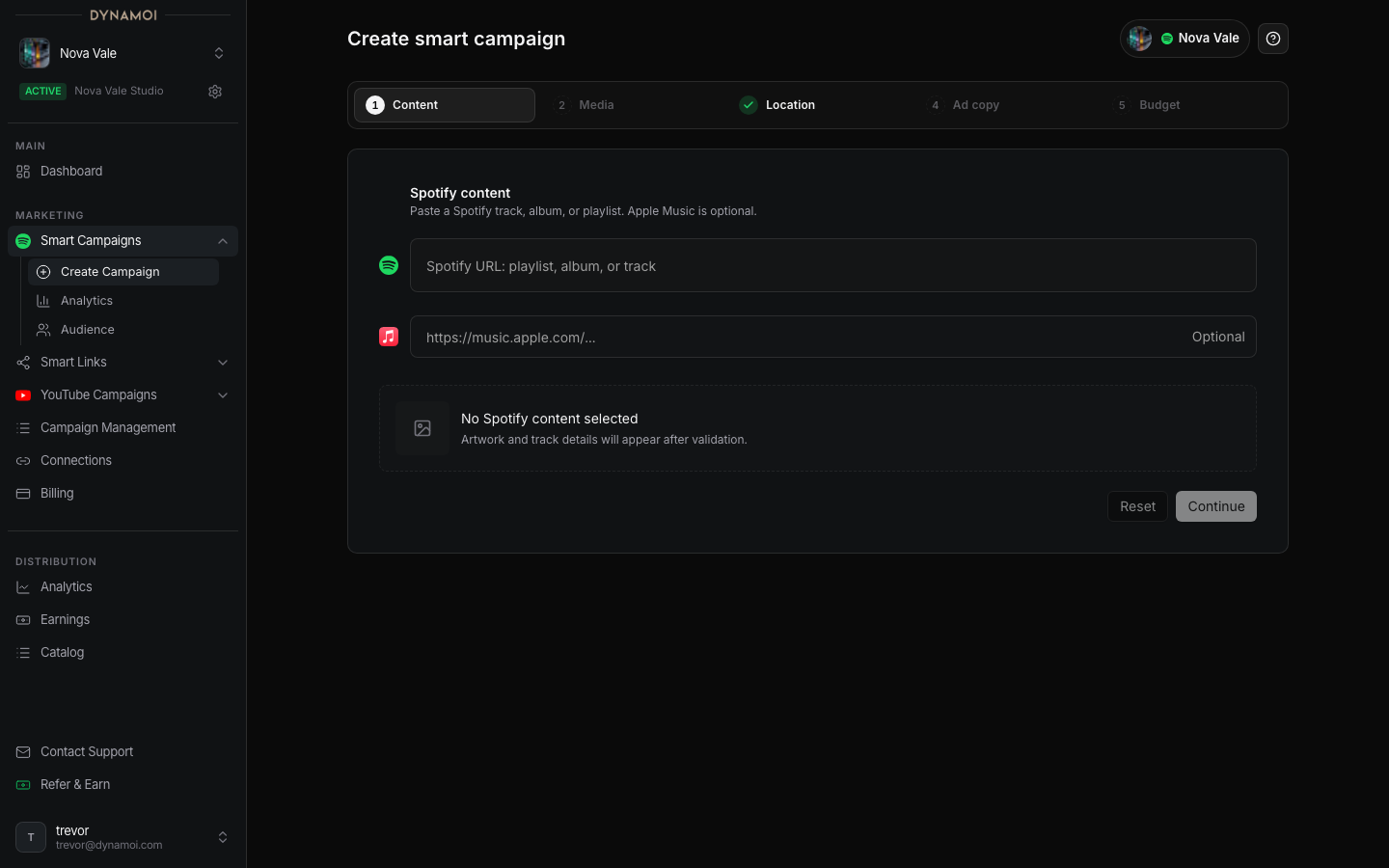Click the list icon next to Catalog

23,653
